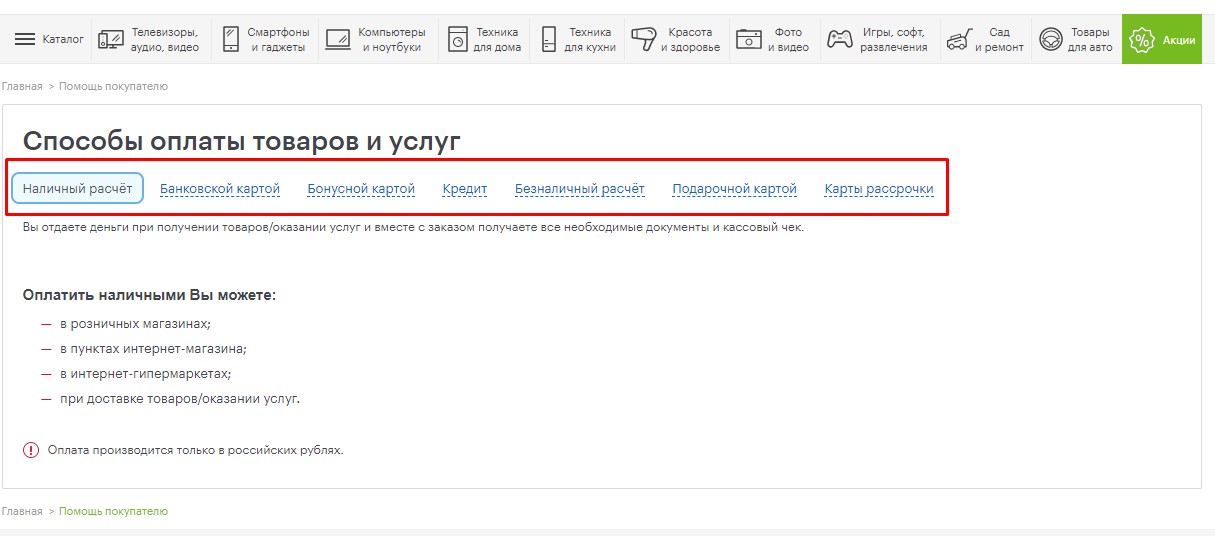Screen dimensions: 1215x536
Task: Open the Каталог label
Action: pyautogui.click(x=63, y=40)
